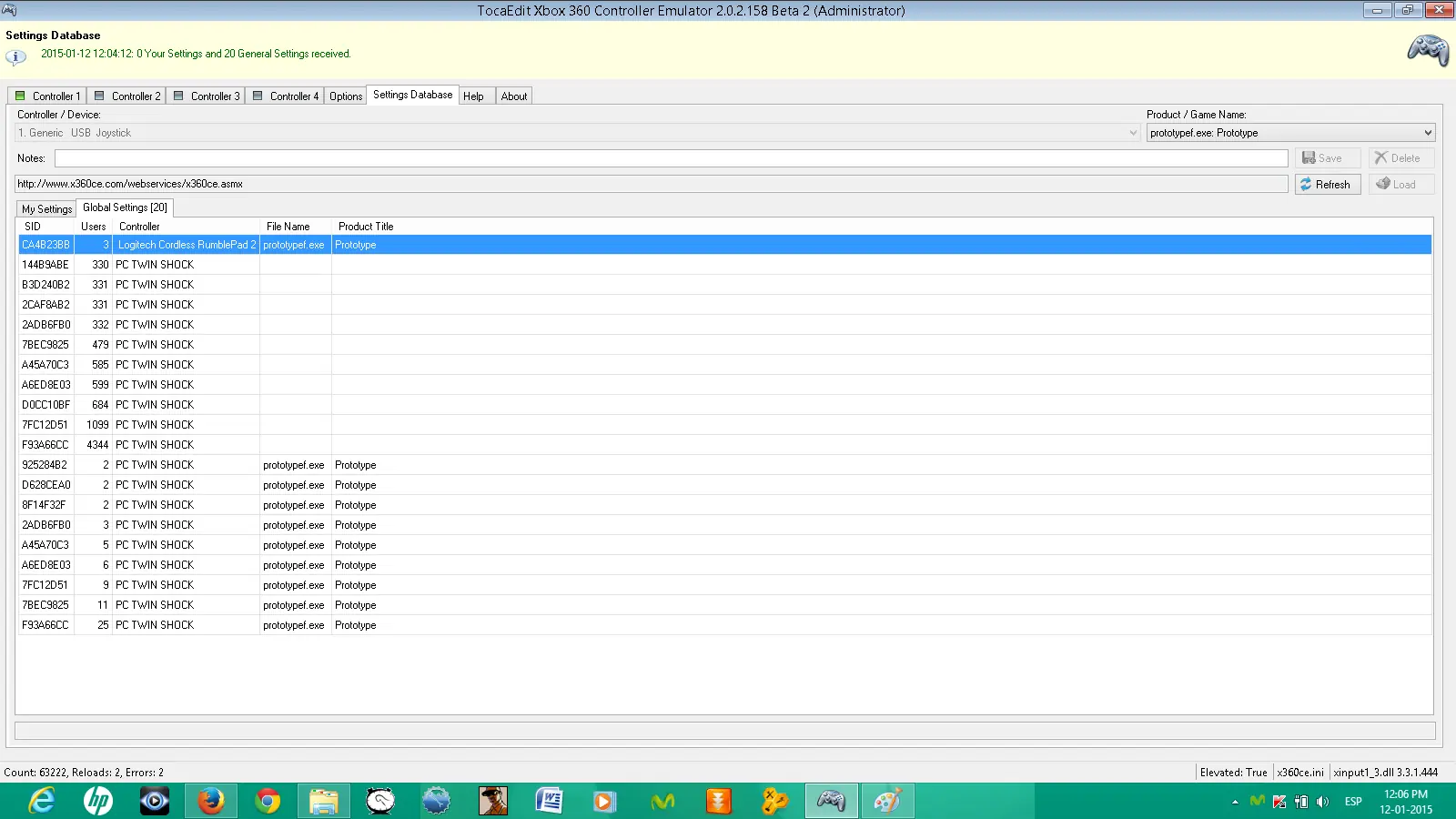Screen dimensions: 1456x819
Task: Select the row with SID B3D240B2
Action: click(x=724, y=285)
